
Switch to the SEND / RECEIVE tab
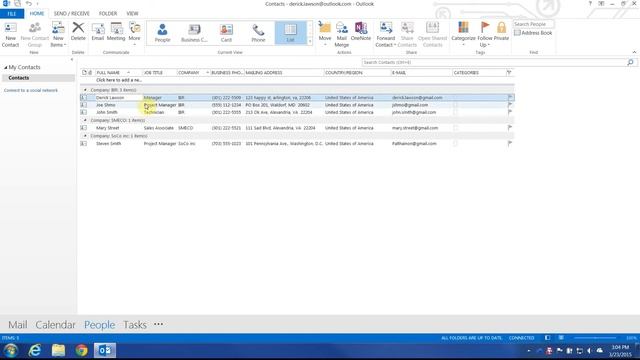click(x=71, y=13)
